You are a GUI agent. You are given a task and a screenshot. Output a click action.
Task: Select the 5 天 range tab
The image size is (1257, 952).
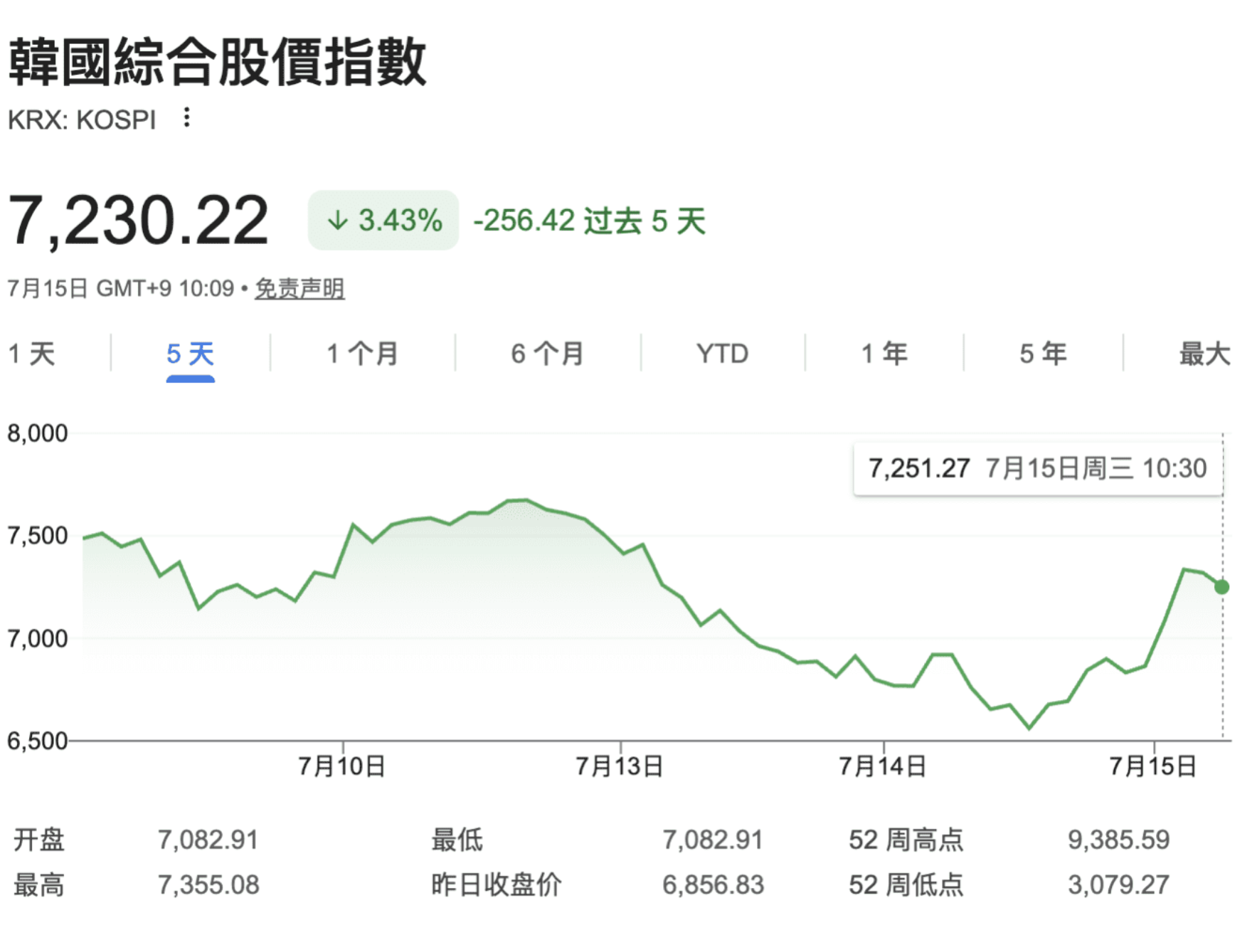click(x=190, y=354)
